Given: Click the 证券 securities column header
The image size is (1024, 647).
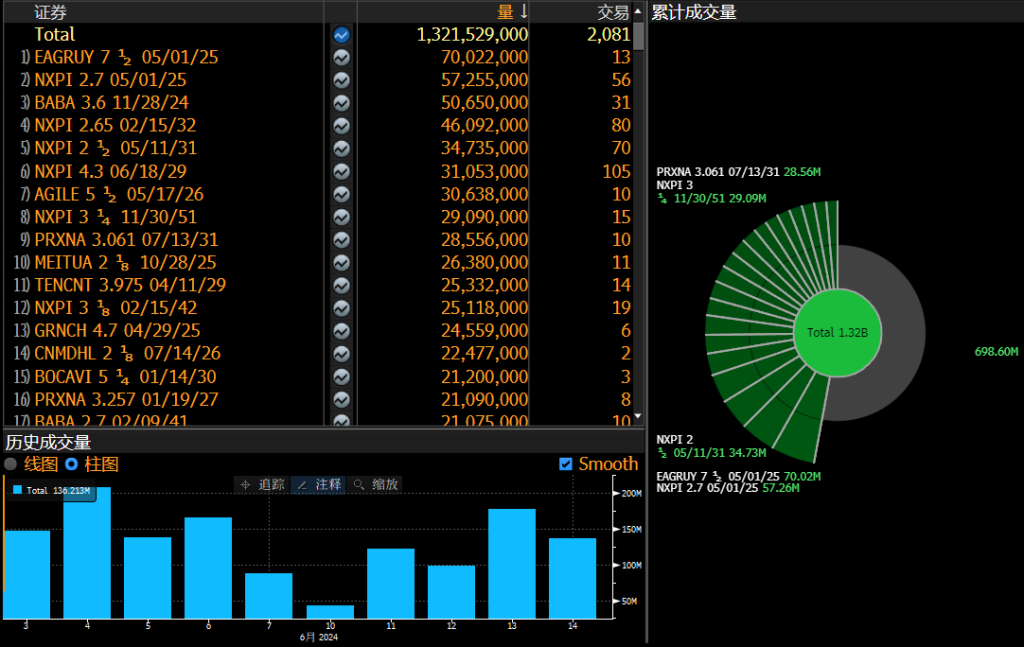Looking at the screenshot, I should pyautogui.click(x=50, y=12).
